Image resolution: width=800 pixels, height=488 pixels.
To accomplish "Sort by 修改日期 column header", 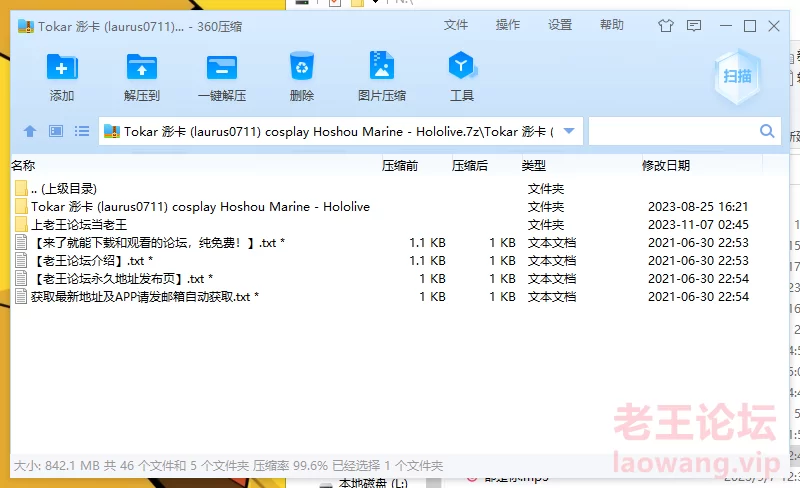I will point(666,165).
